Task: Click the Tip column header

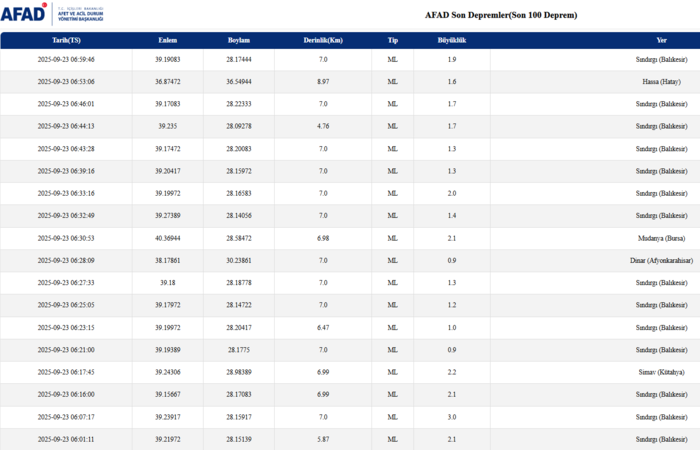Action: 393,40
